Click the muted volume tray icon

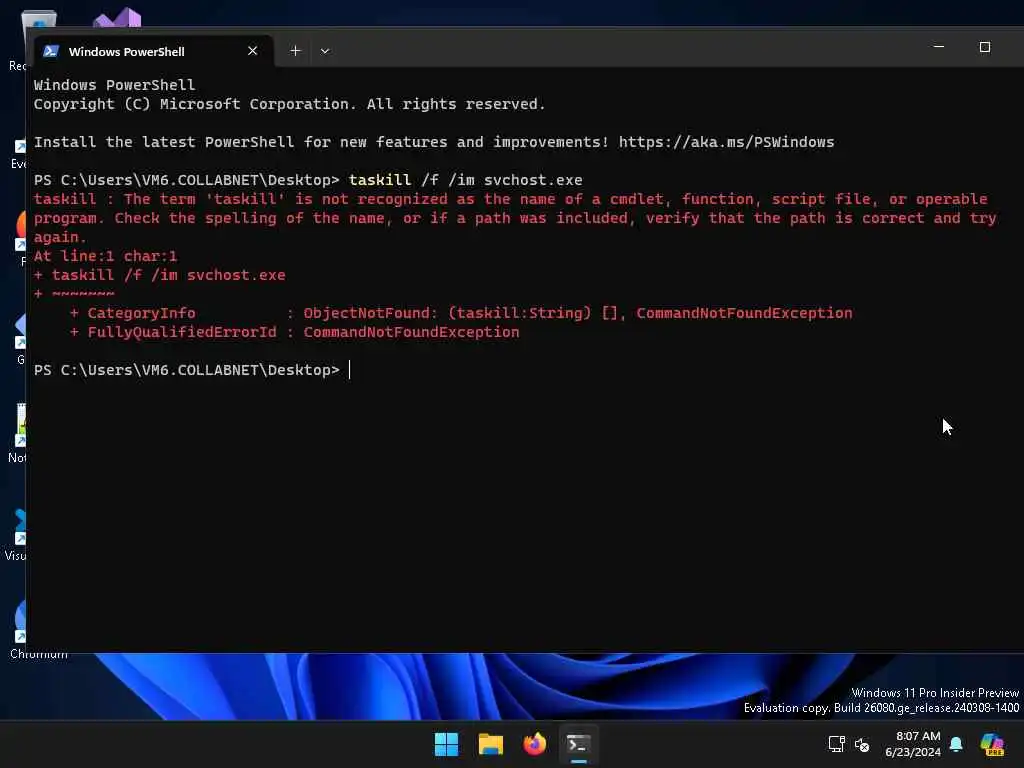862,744
